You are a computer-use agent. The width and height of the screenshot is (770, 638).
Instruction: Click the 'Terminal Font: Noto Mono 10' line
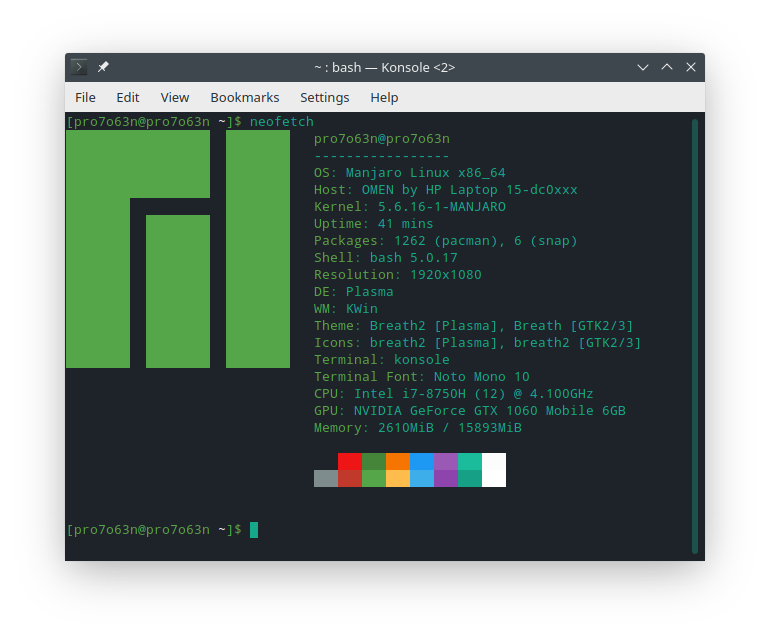(x=421, y=377)
